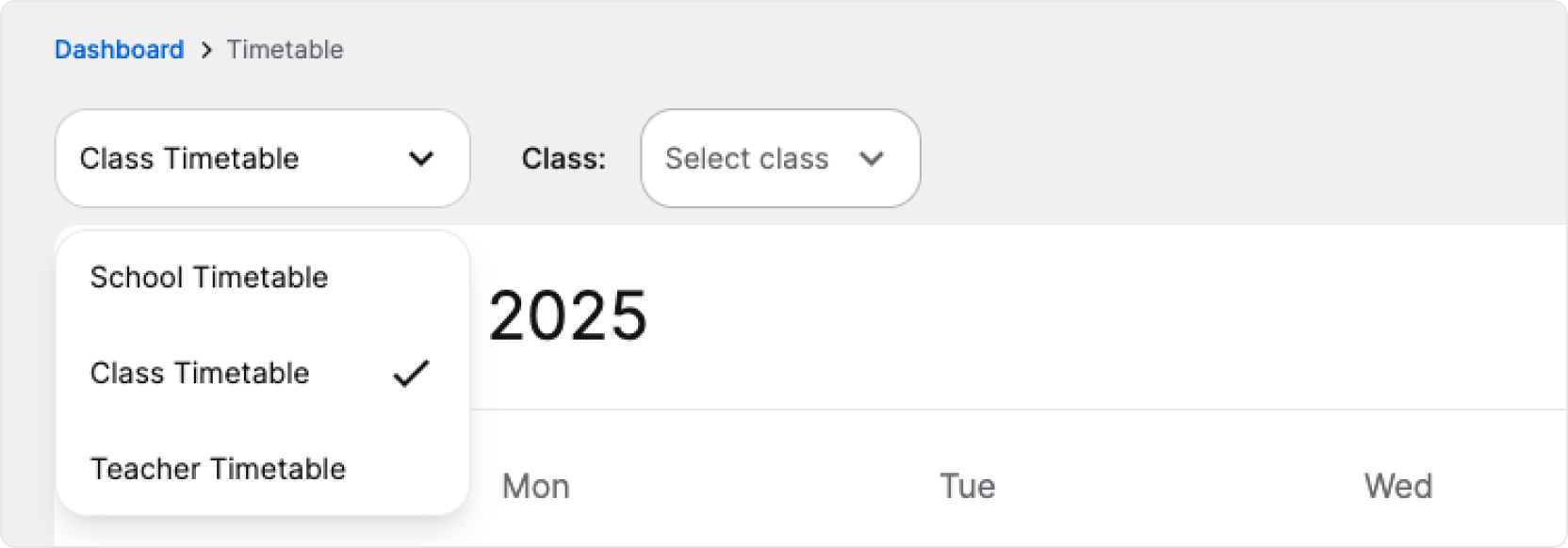Click the rounded Class Timetable selector pill

262,158
